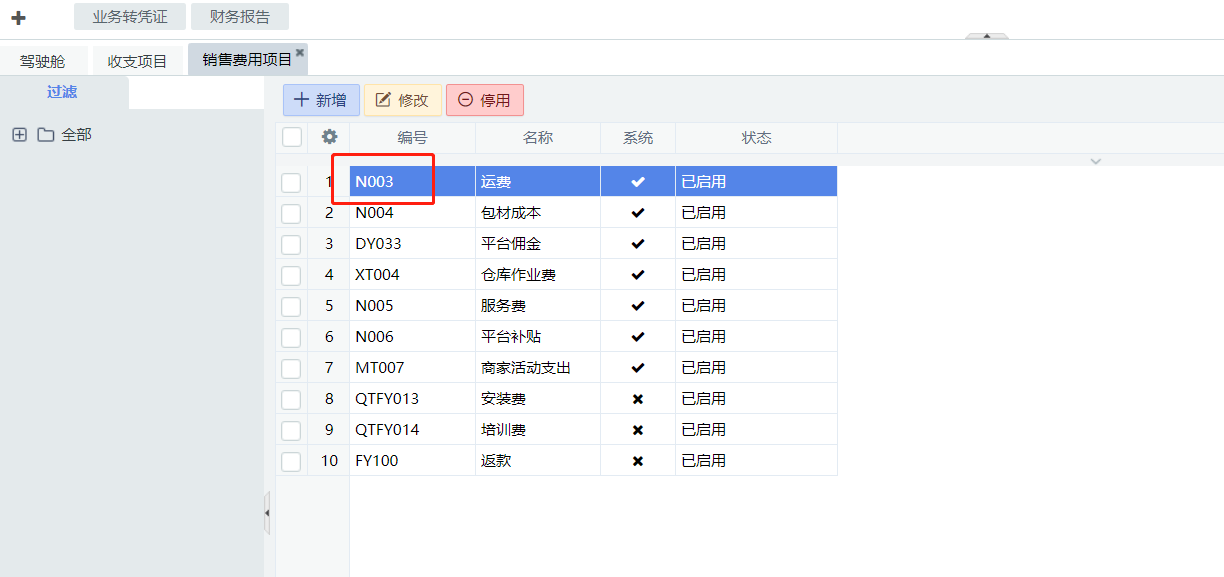Click the plus icon at top left
The image size is (1224, 577).
coord(18,18)
